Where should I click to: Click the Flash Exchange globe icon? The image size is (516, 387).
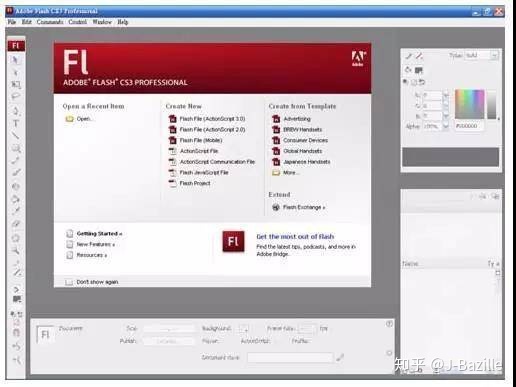pyautogui.click(x=276, y=207)
